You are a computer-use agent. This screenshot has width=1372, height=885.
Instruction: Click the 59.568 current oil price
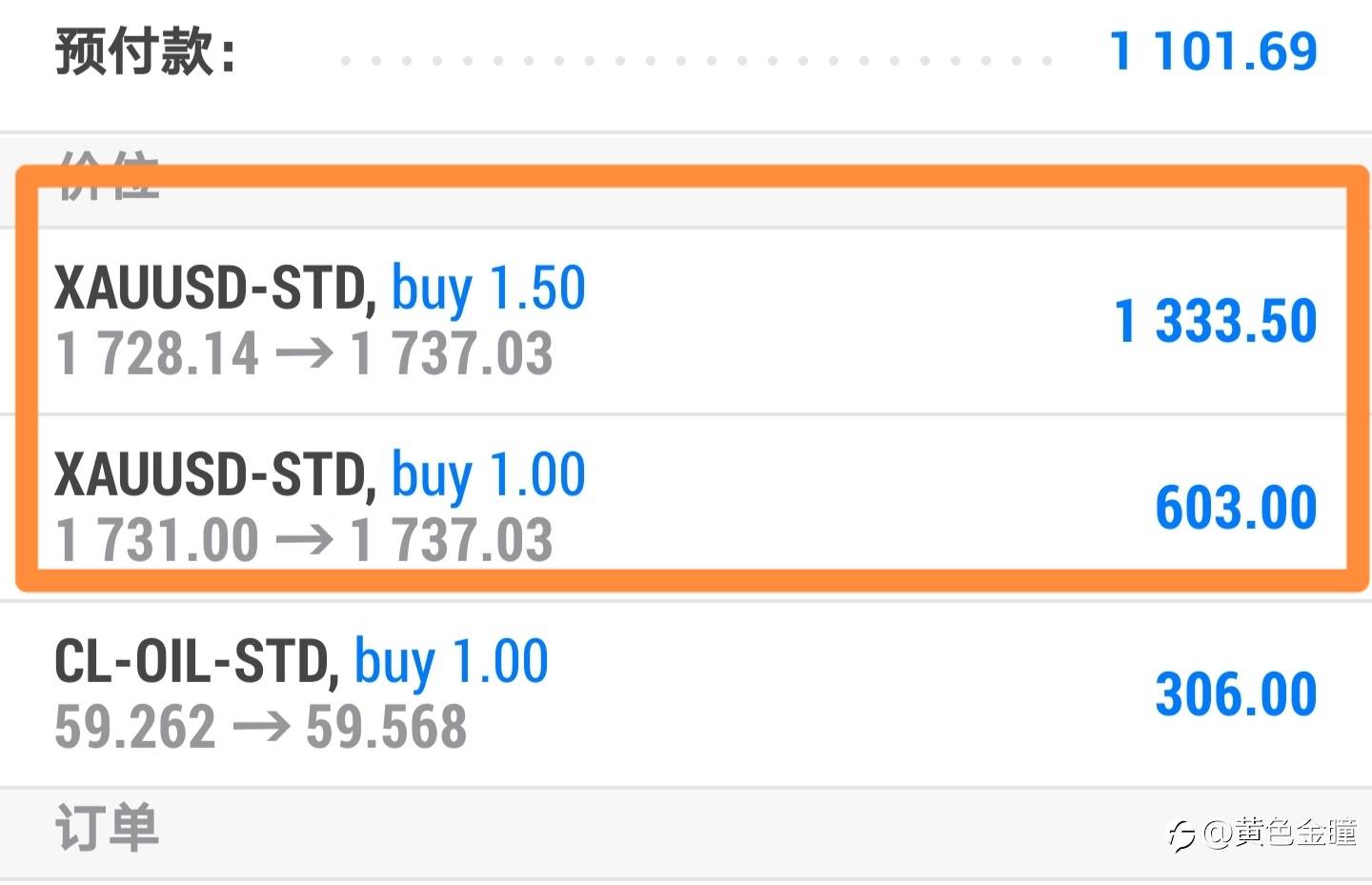[386, 728]
